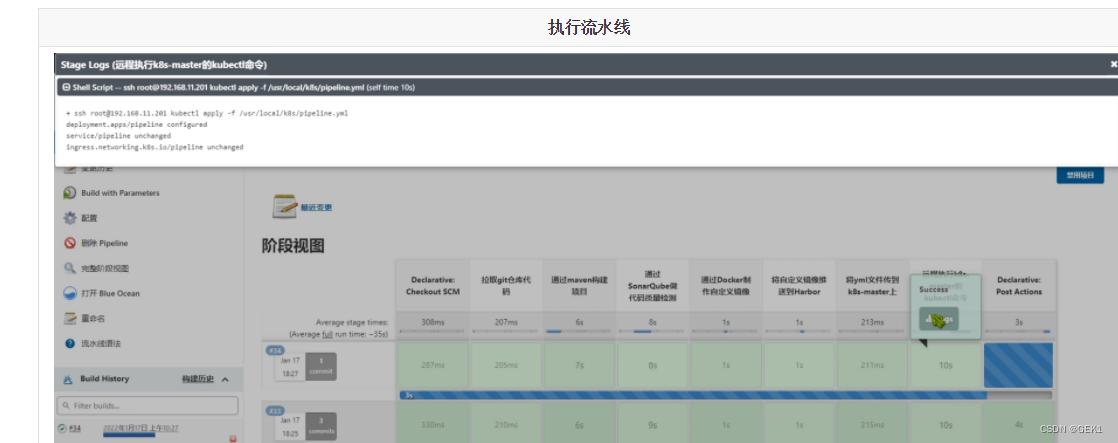Click the 'full' run time link
This screenshot has width=1118, height=443.
coord(328,334)
